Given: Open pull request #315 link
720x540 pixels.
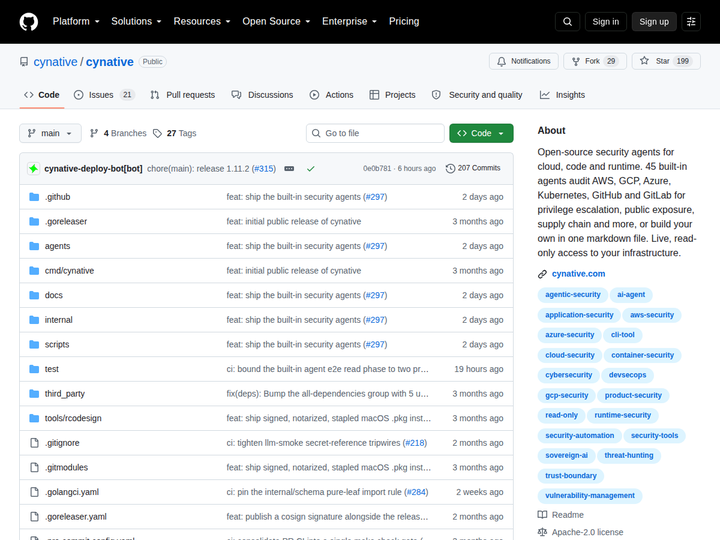Looking at the screenshot, I should [x=264, y=169].
